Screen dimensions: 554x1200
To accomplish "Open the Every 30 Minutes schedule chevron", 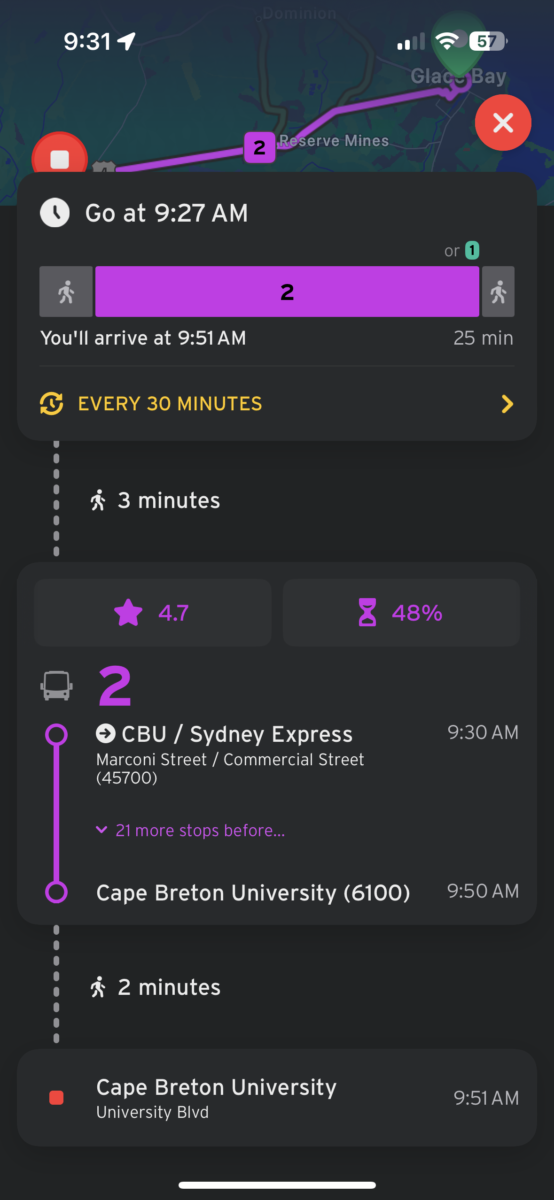I will (507, 404).
